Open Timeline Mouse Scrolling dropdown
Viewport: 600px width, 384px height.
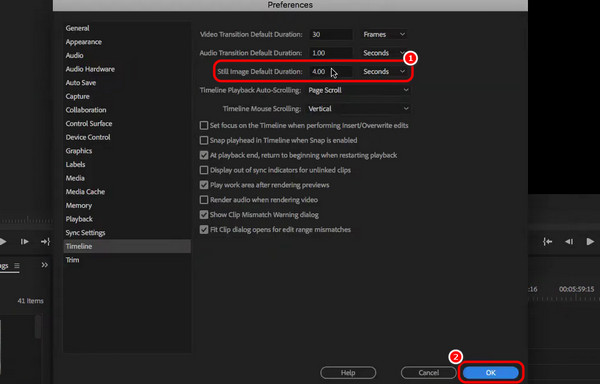pyautogui.click(x=358, y=109)
